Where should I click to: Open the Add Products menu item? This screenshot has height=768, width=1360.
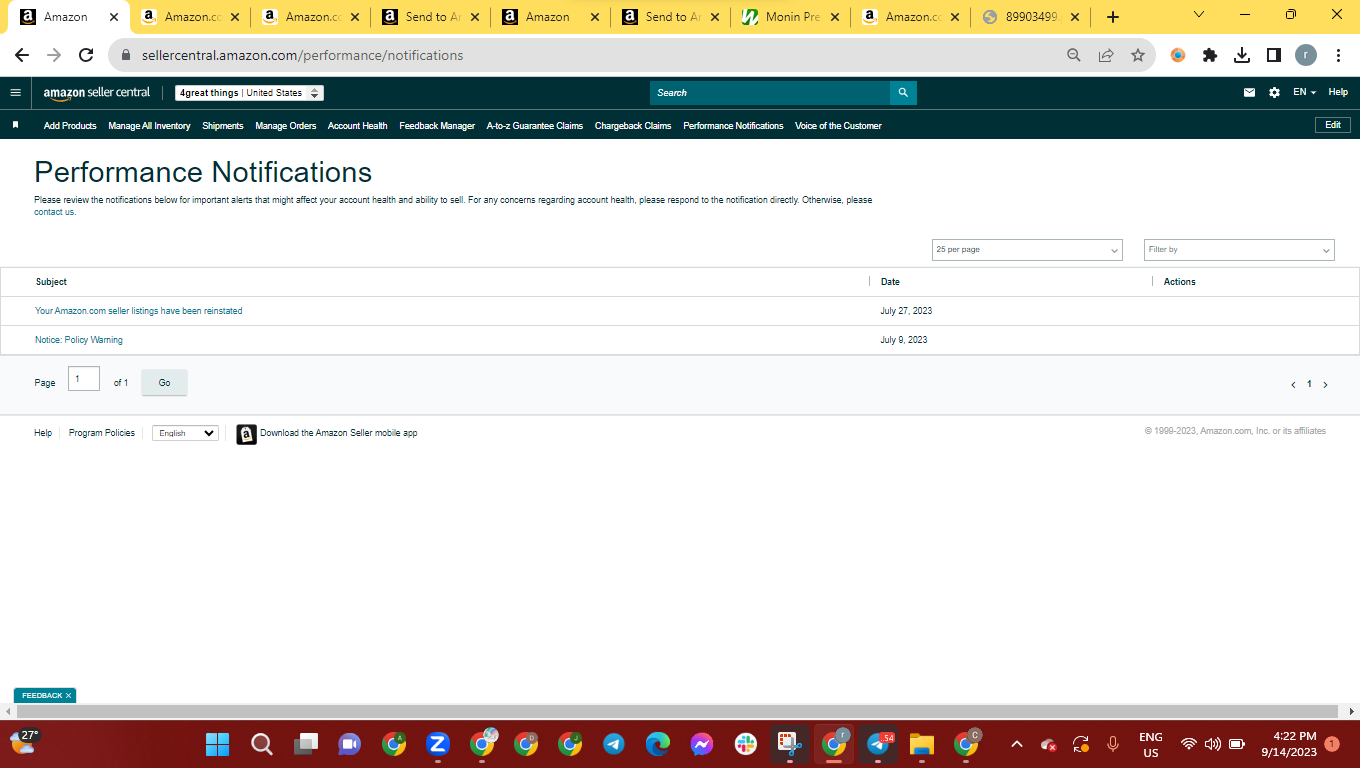click(70, 126)
